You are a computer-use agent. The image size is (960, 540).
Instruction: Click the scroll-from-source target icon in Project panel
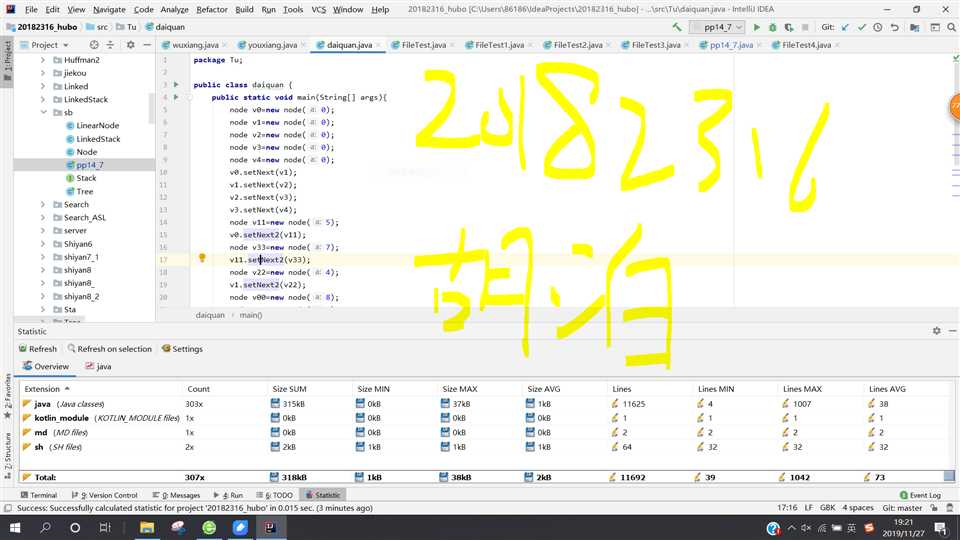(x=94, y=45)
